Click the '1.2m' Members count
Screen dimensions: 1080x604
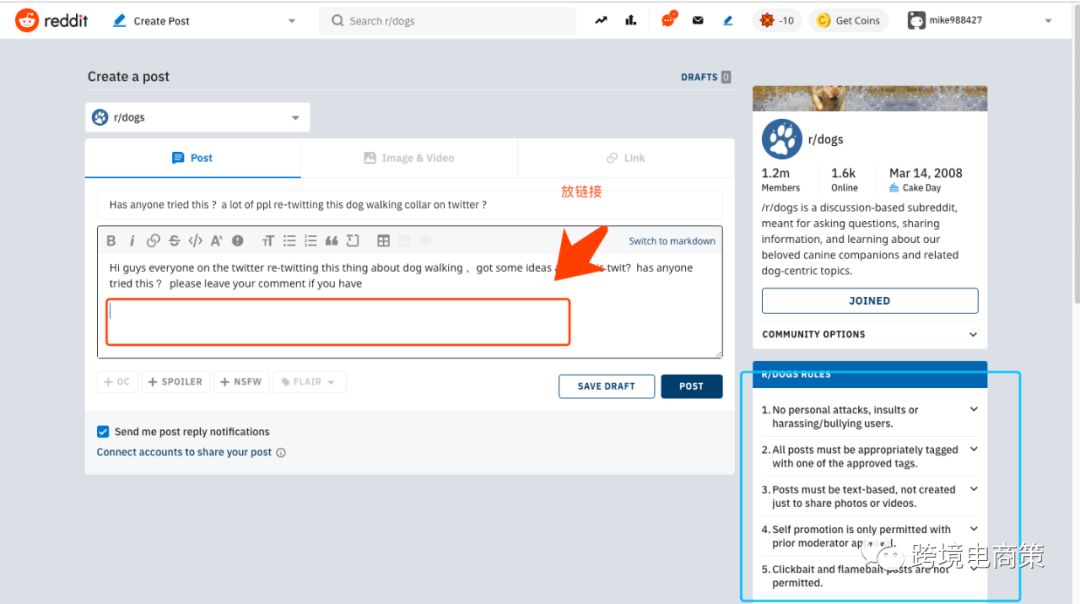click(776, 173)
